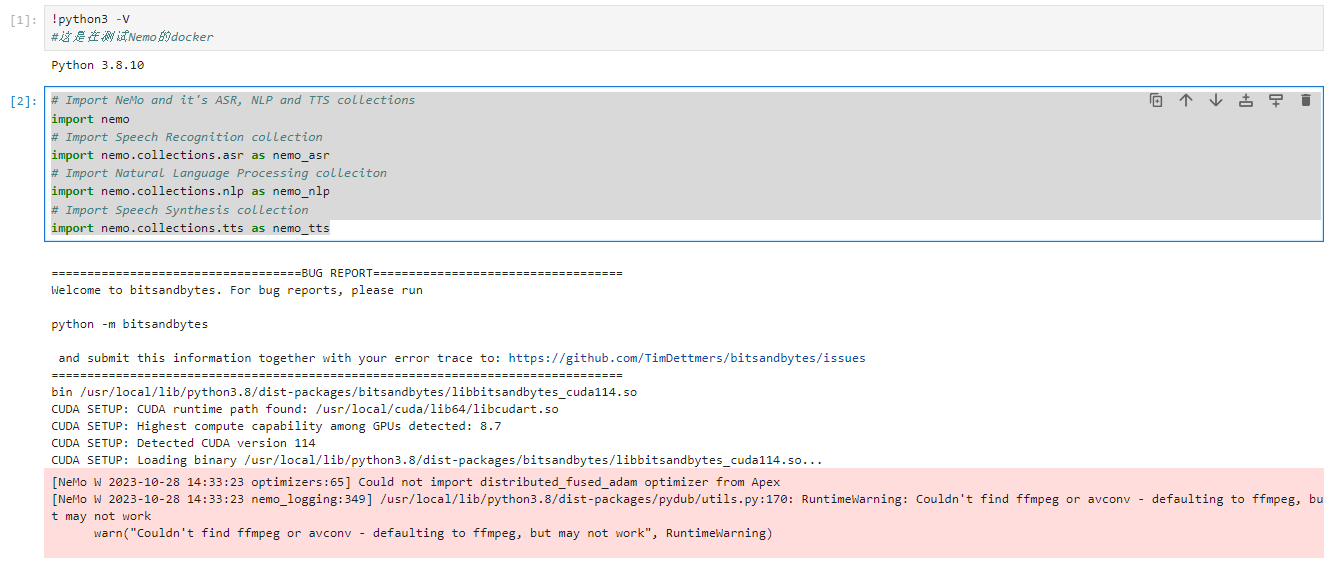
Task: Click the red NeMo warning output area
Action: pyautogui.click(x=684, y=512)
